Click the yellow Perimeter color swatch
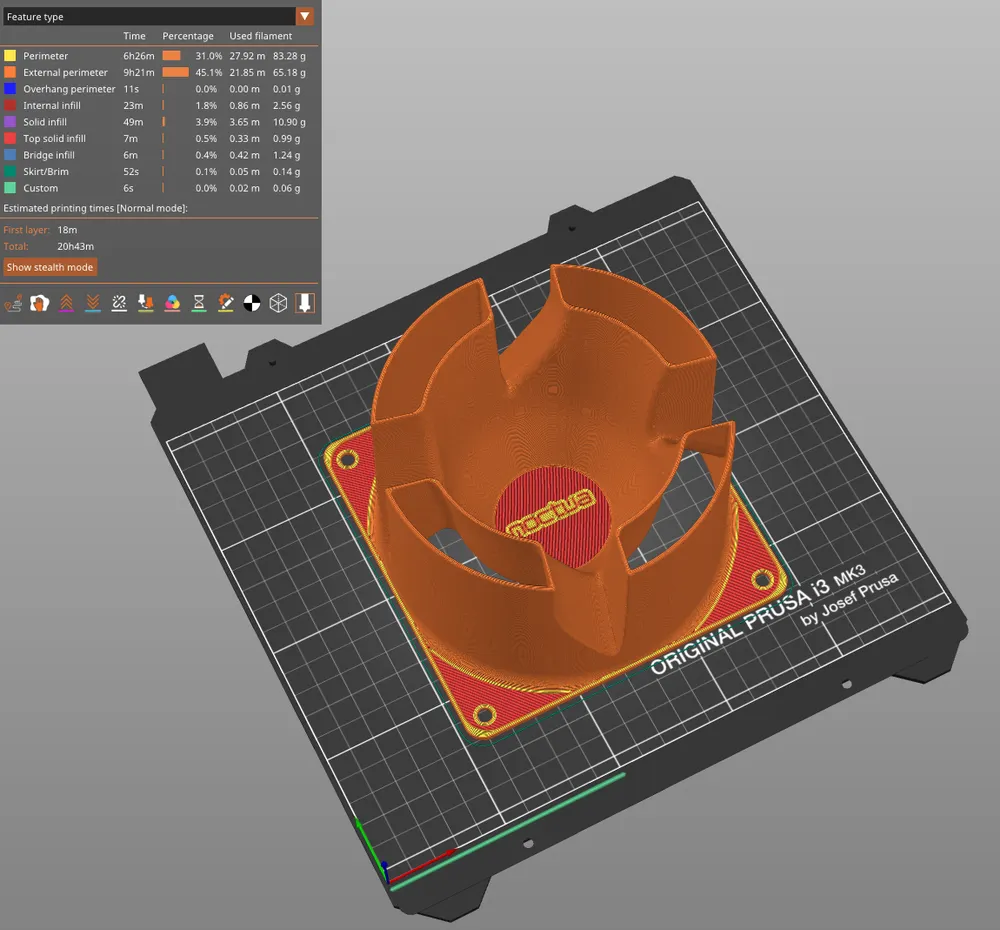This screenshot has width=1000, height=930. [x=10, y=56]
